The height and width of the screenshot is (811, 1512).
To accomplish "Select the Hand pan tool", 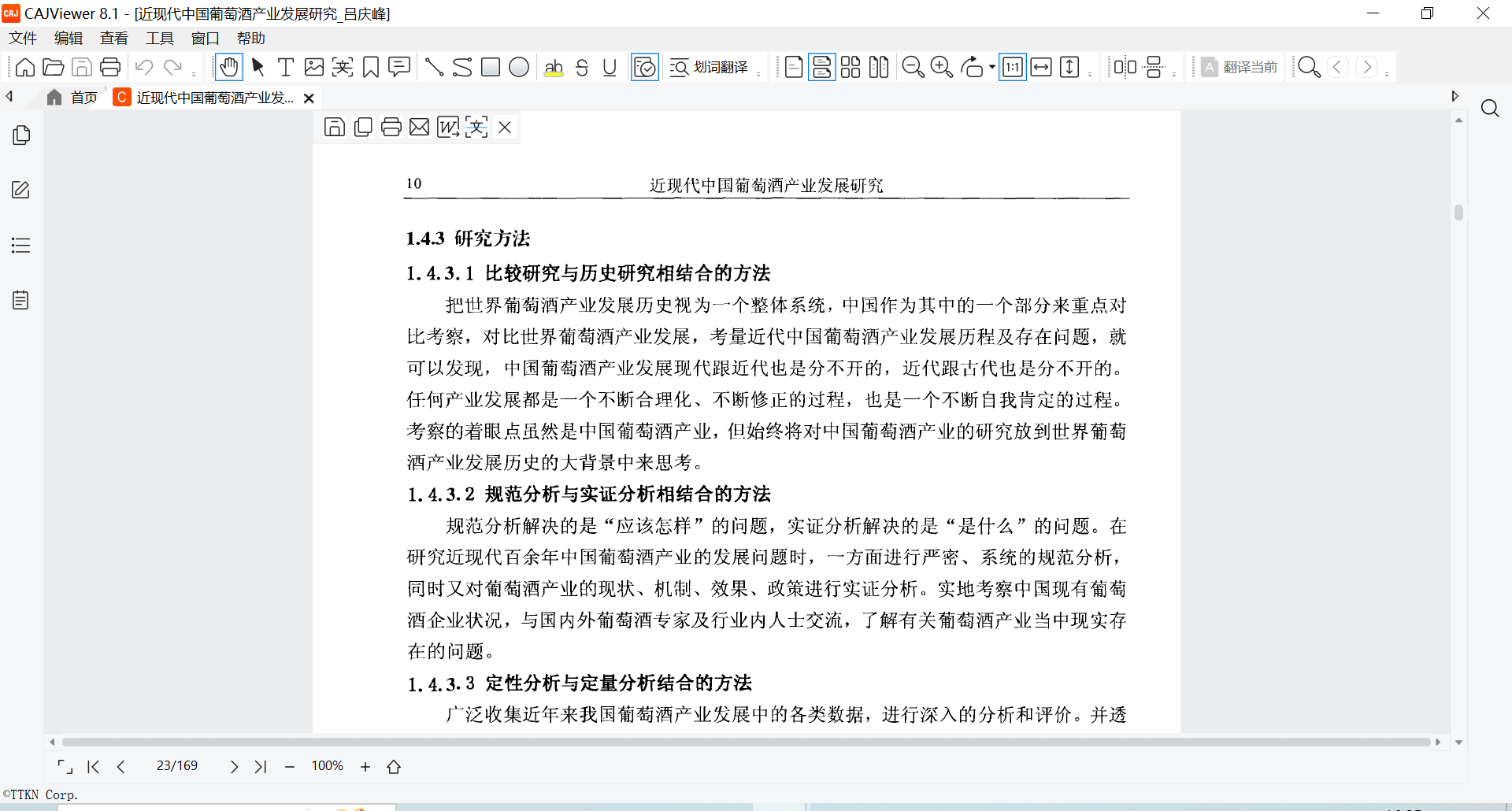I will pos(229,68).
